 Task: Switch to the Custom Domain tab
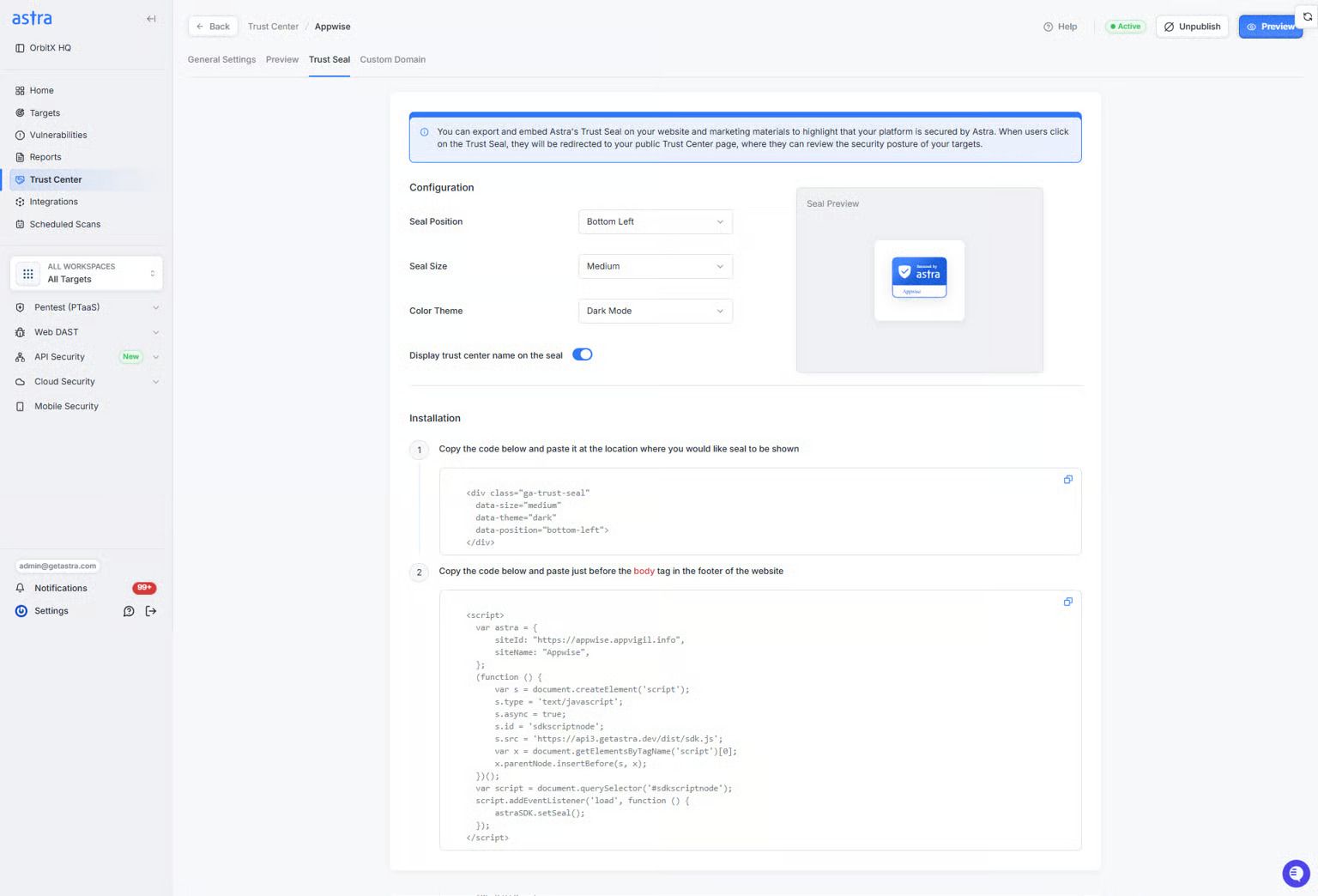click(392, 59)
